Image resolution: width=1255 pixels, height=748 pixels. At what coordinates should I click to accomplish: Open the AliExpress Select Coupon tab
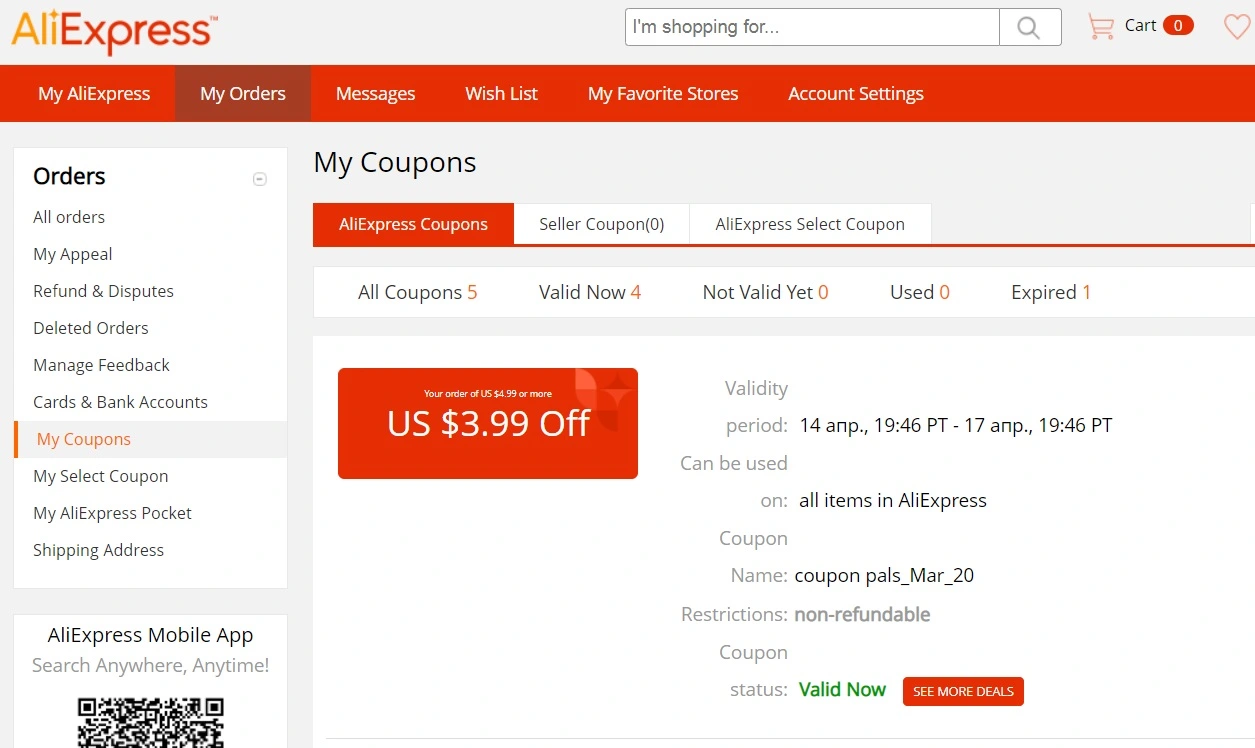pyautogui.click(x=810, y=224)
